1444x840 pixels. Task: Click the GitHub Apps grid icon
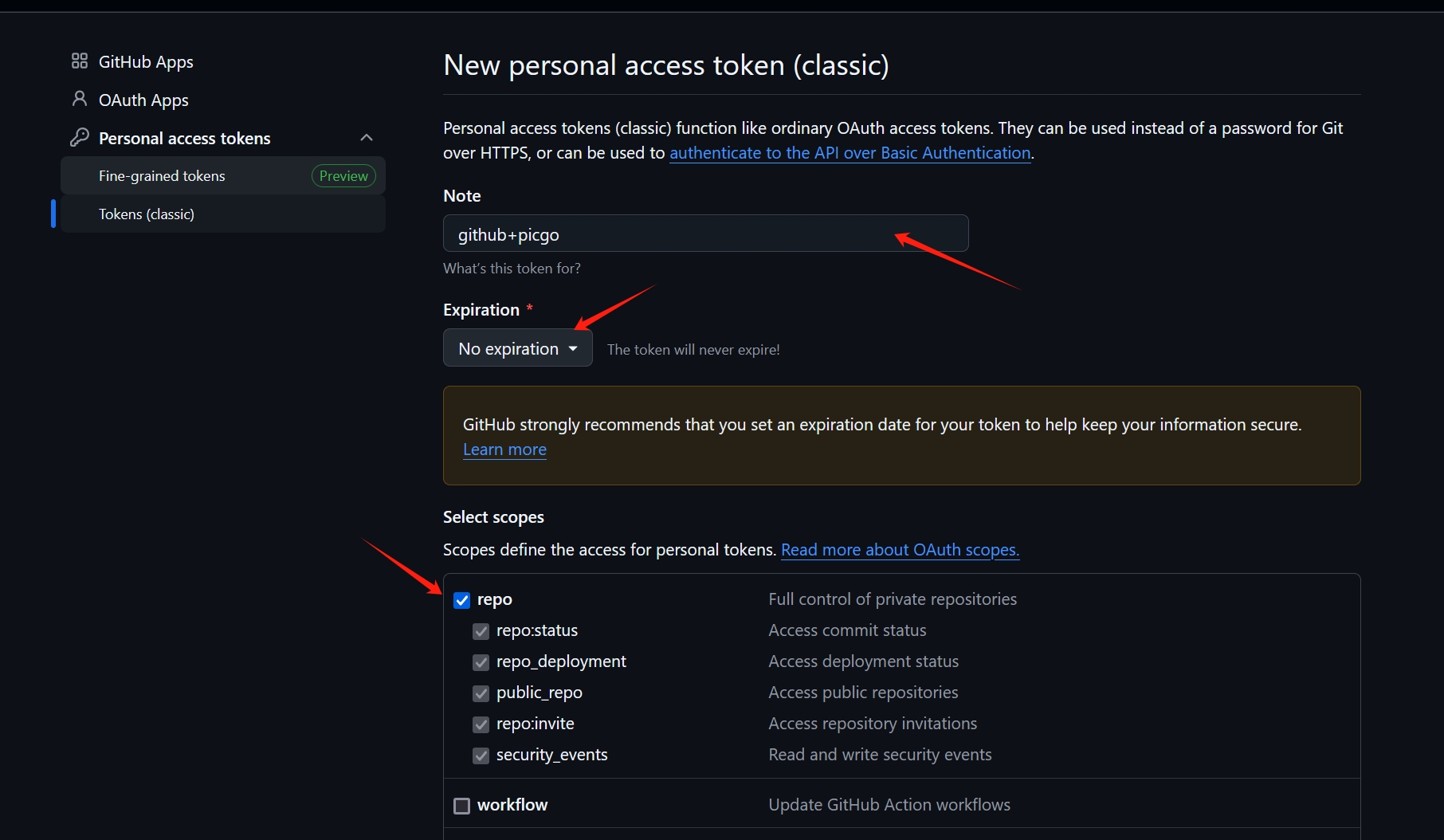(80, 61)
